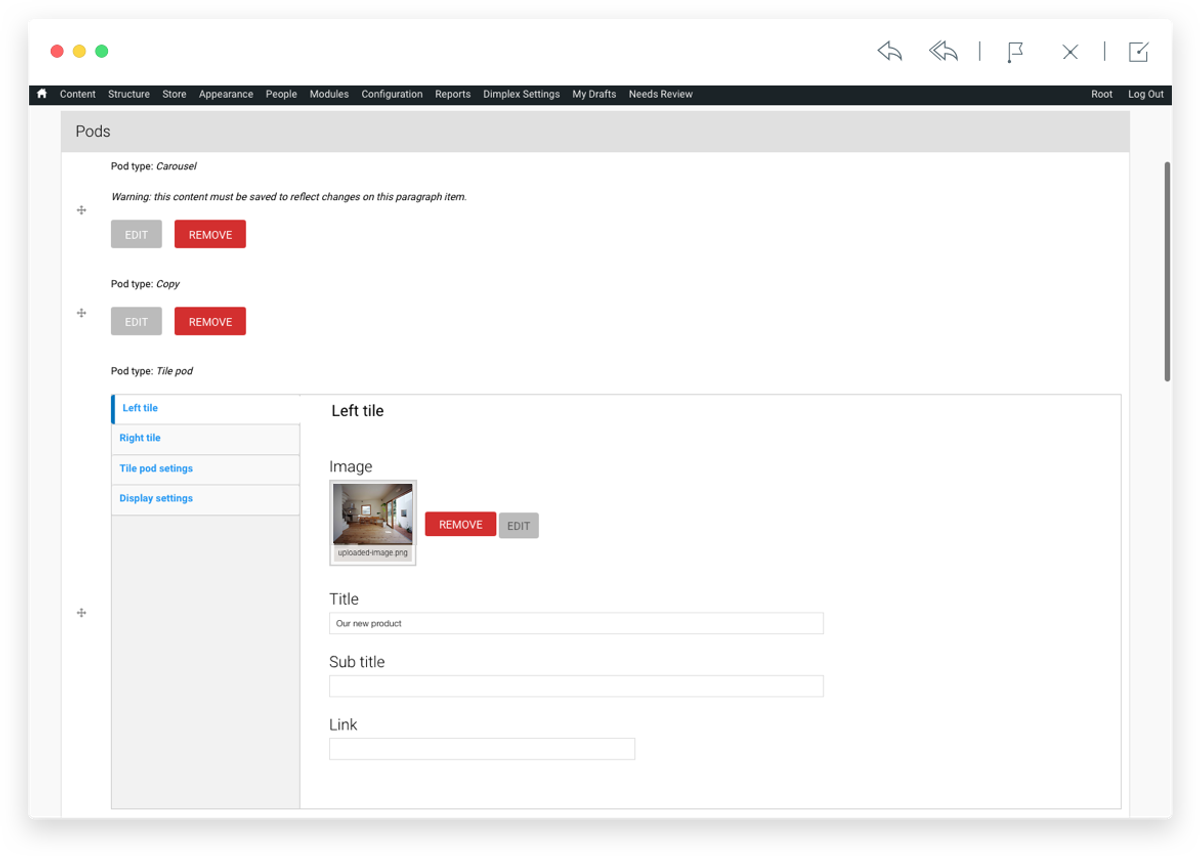Click the page vertical scrollbar
Image resolution: width=1200 pixels, height=856 pixels.
[1167, 272]
